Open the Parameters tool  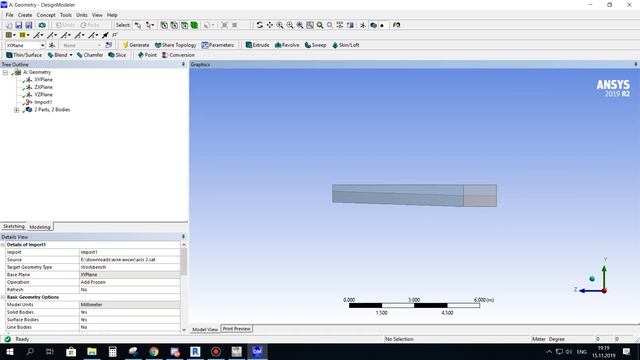coord(218,45)
